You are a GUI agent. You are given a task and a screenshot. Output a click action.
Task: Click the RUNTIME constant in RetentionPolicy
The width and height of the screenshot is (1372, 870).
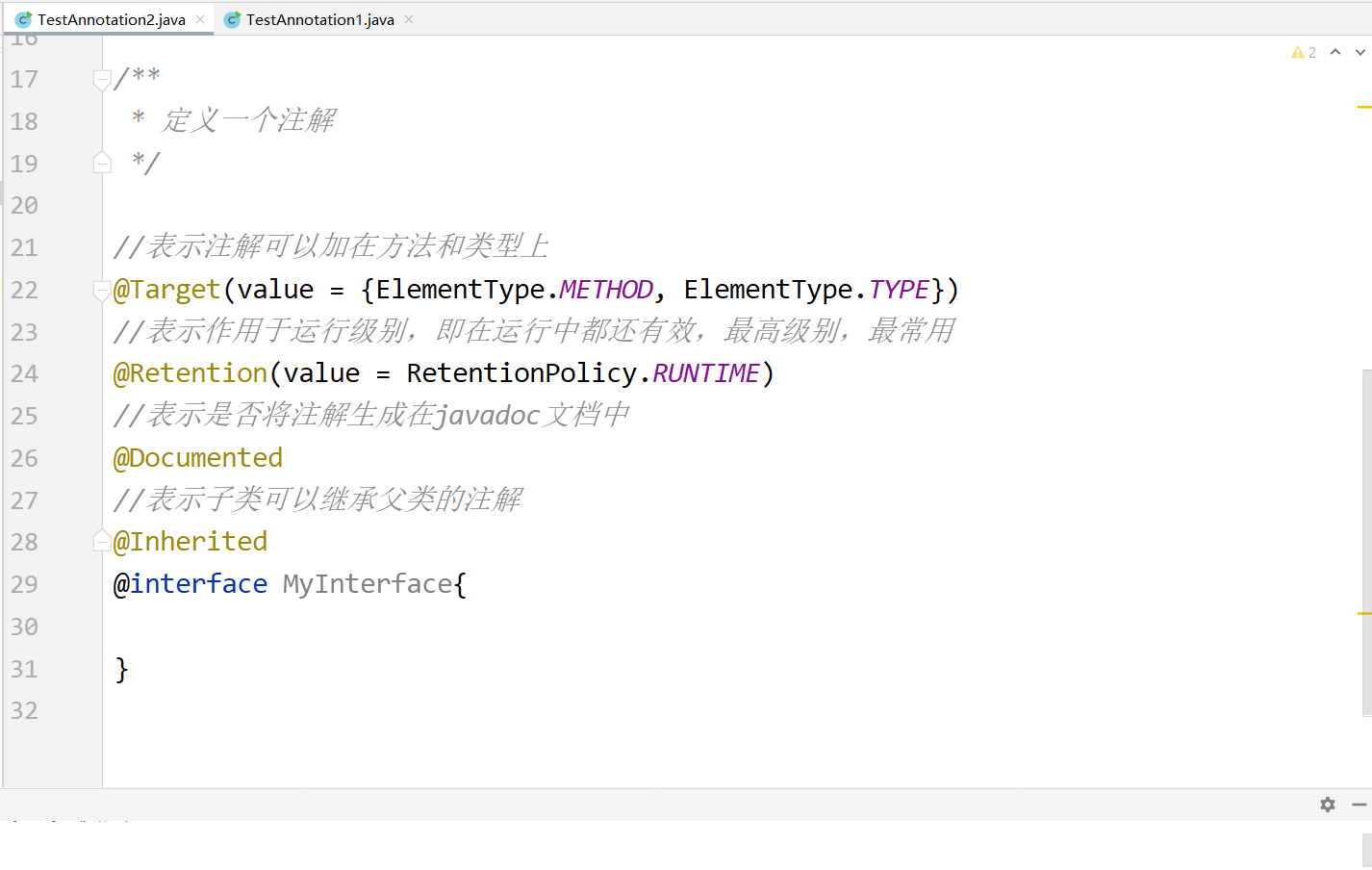[x=706, y=373]
